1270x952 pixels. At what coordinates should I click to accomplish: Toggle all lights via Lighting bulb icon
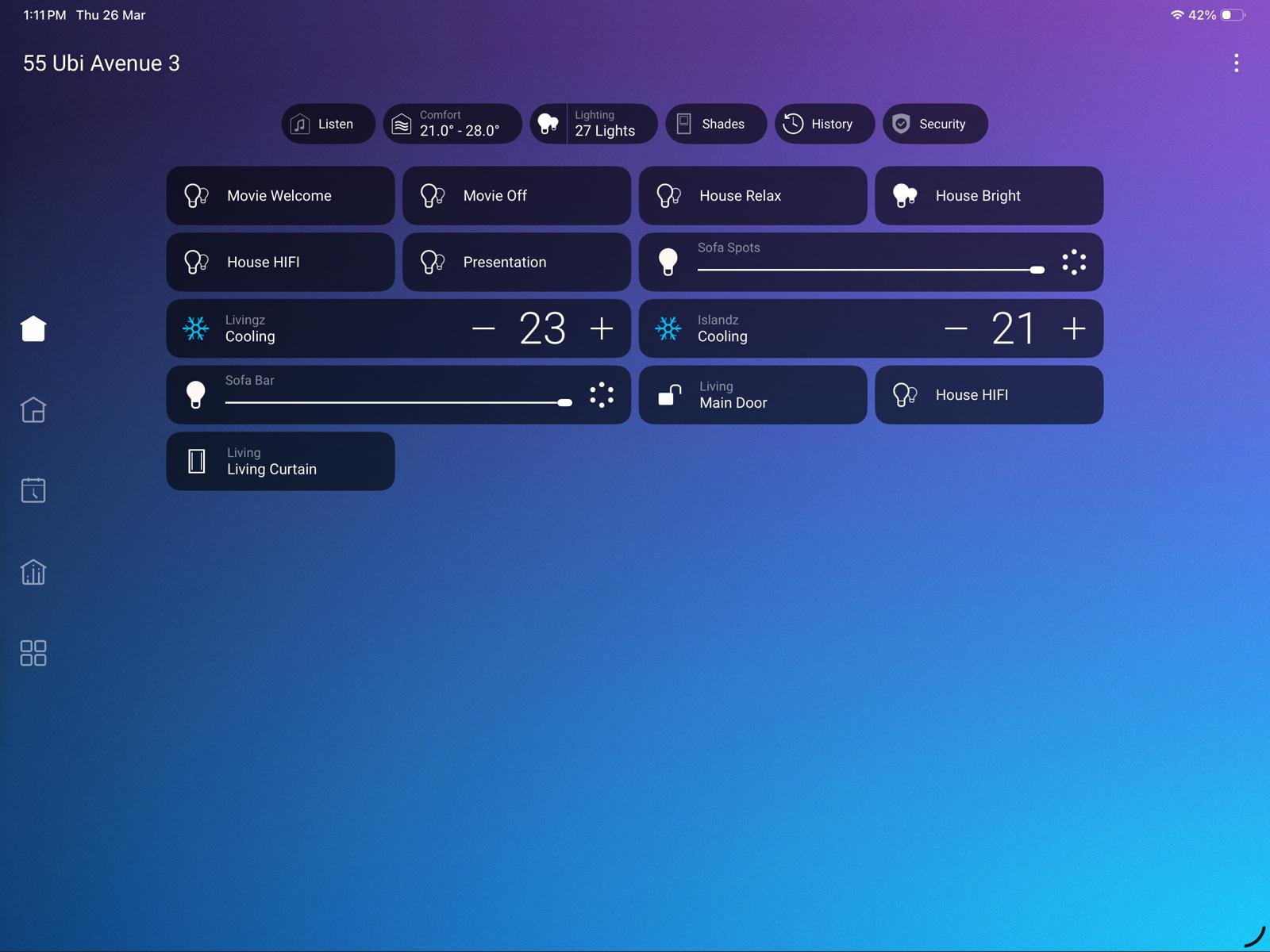[548, 124]
